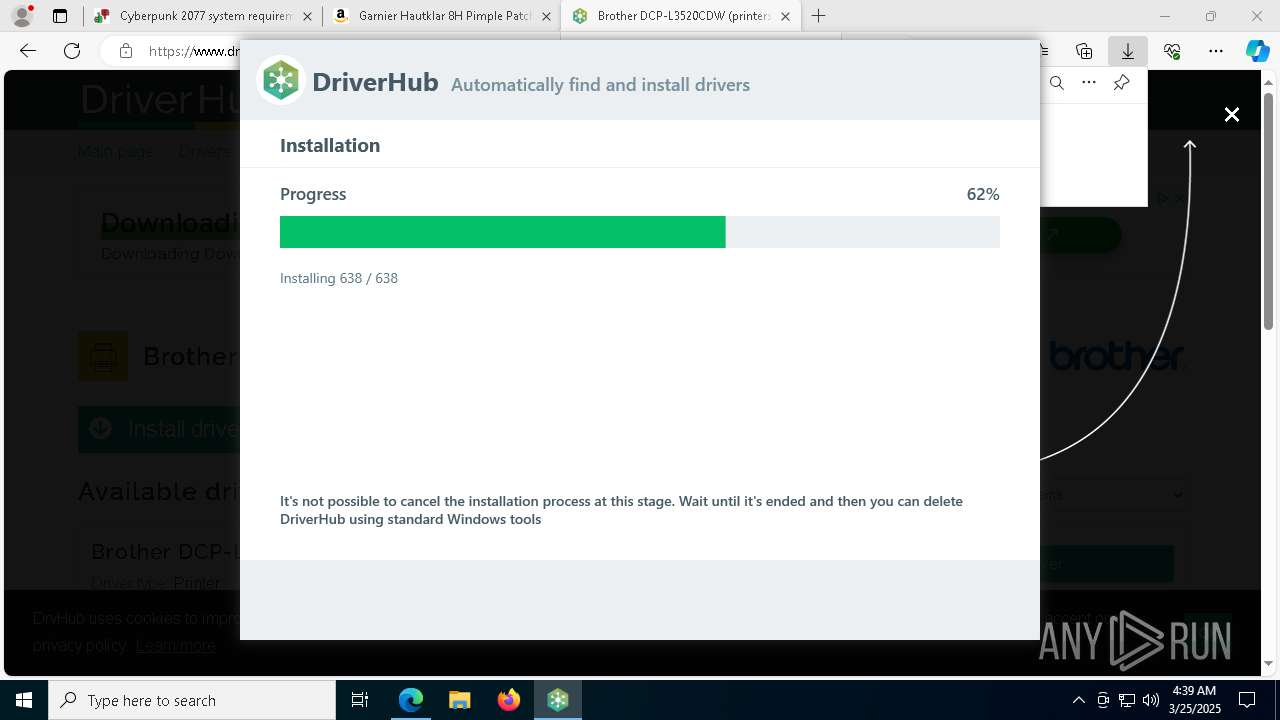Screen dimensions: 1280x720
Task: Click the DriverHub logo icon in the installer
Action: click(281, 81)
